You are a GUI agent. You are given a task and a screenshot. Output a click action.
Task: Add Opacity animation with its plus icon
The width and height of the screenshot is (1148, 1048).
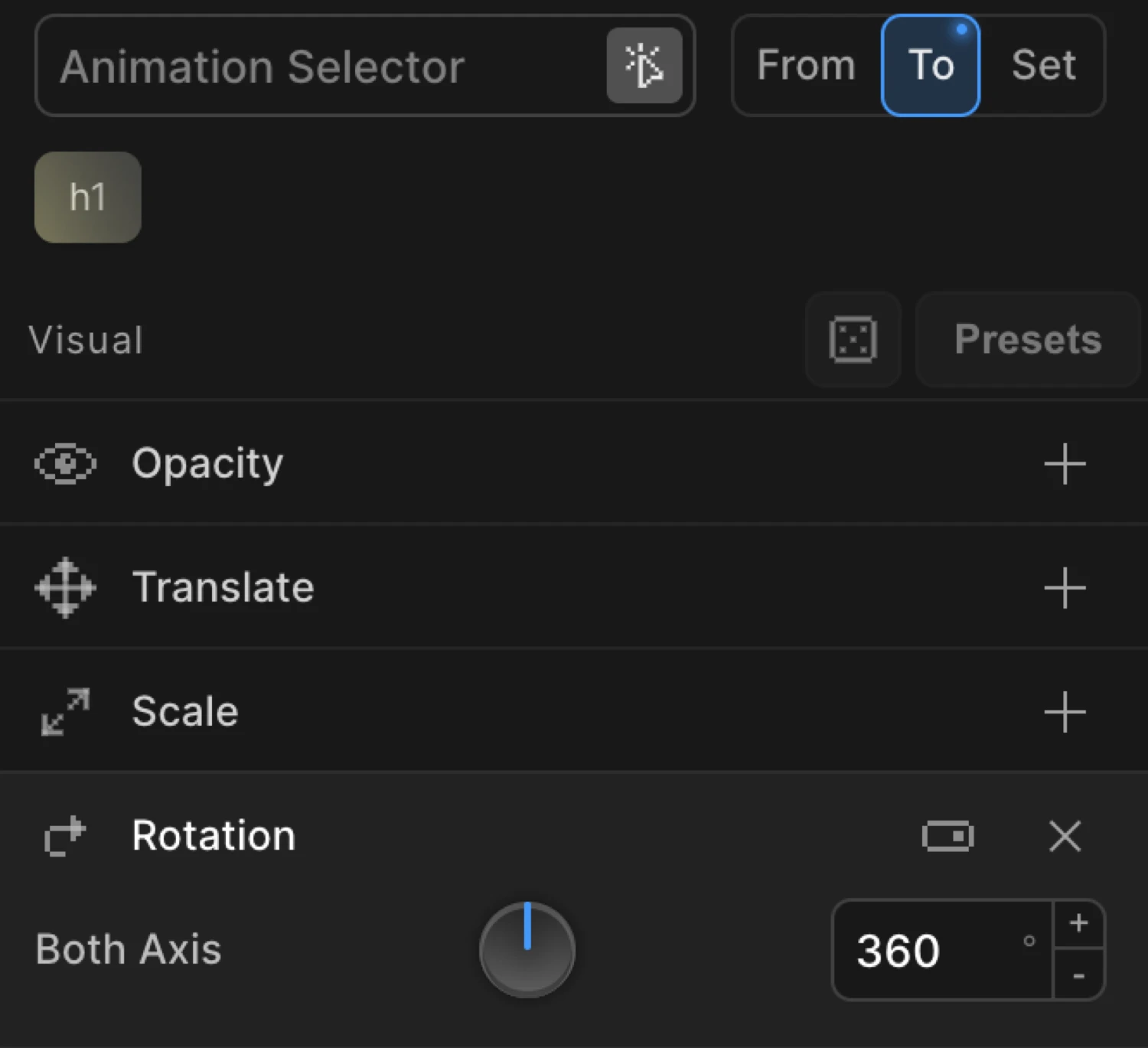point(1064,463)
